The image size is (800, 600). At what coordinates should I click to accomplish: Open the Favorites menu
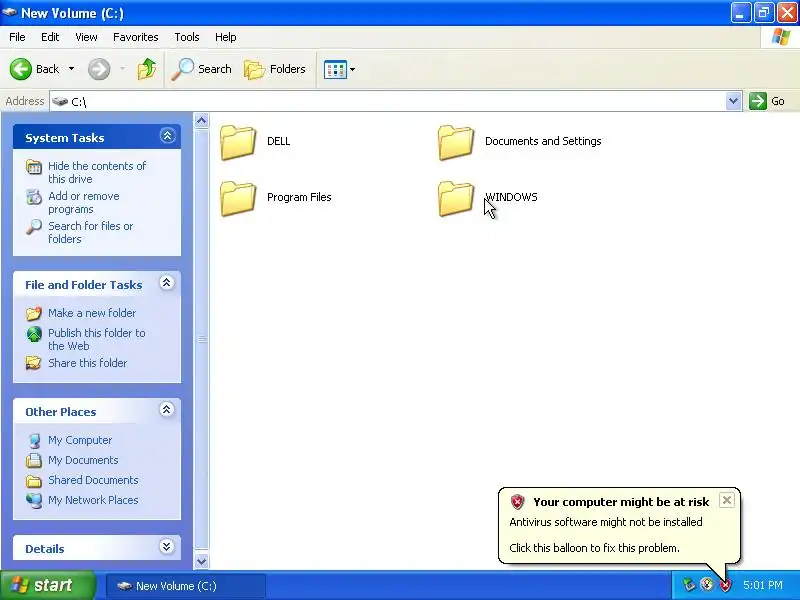point(136,37)
